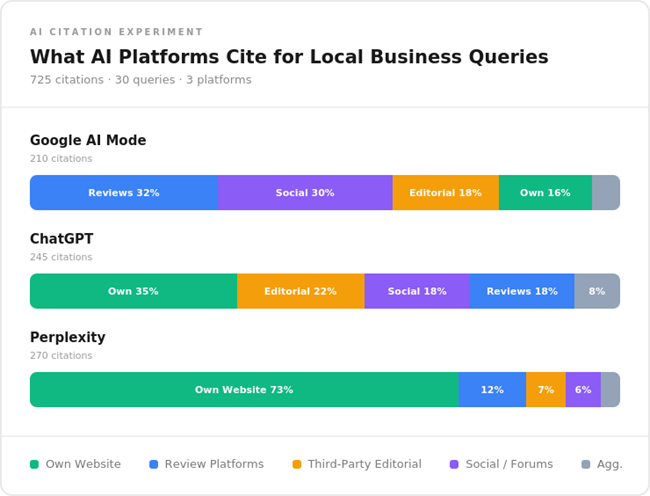Select the Social / Forums legend label
Screen dimensions: 650x496
coord(509,464)
